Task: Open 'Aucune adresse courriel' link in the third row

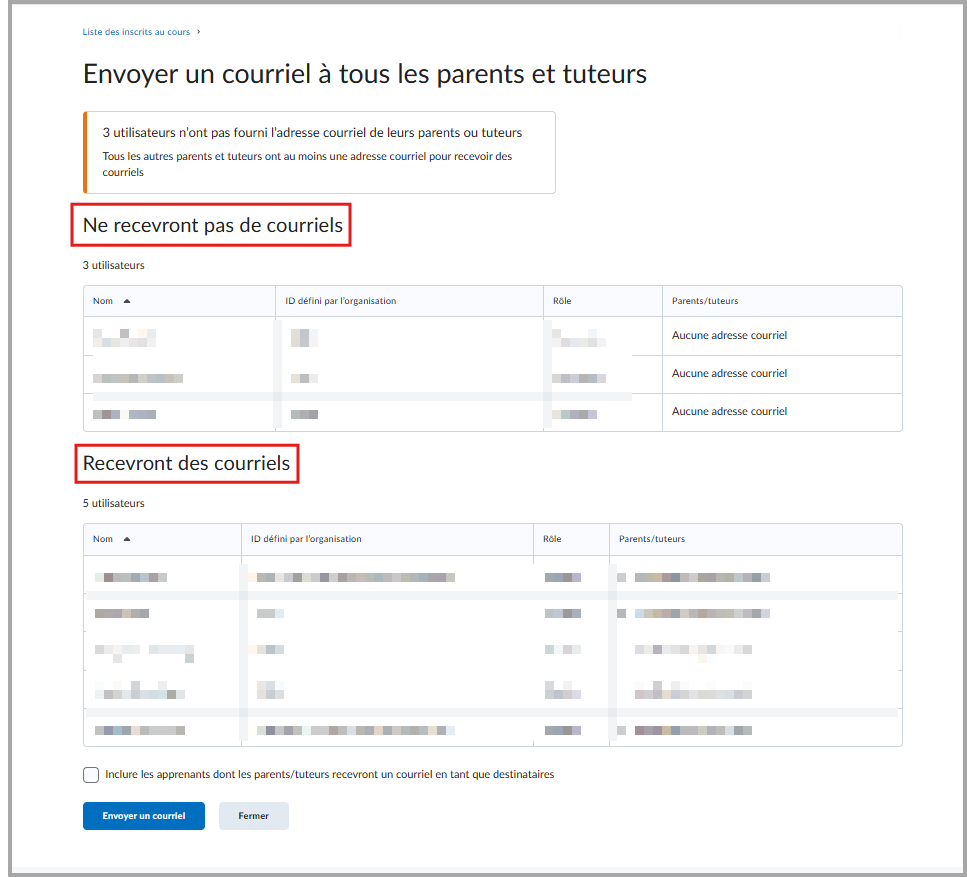Action: [729, 411]
